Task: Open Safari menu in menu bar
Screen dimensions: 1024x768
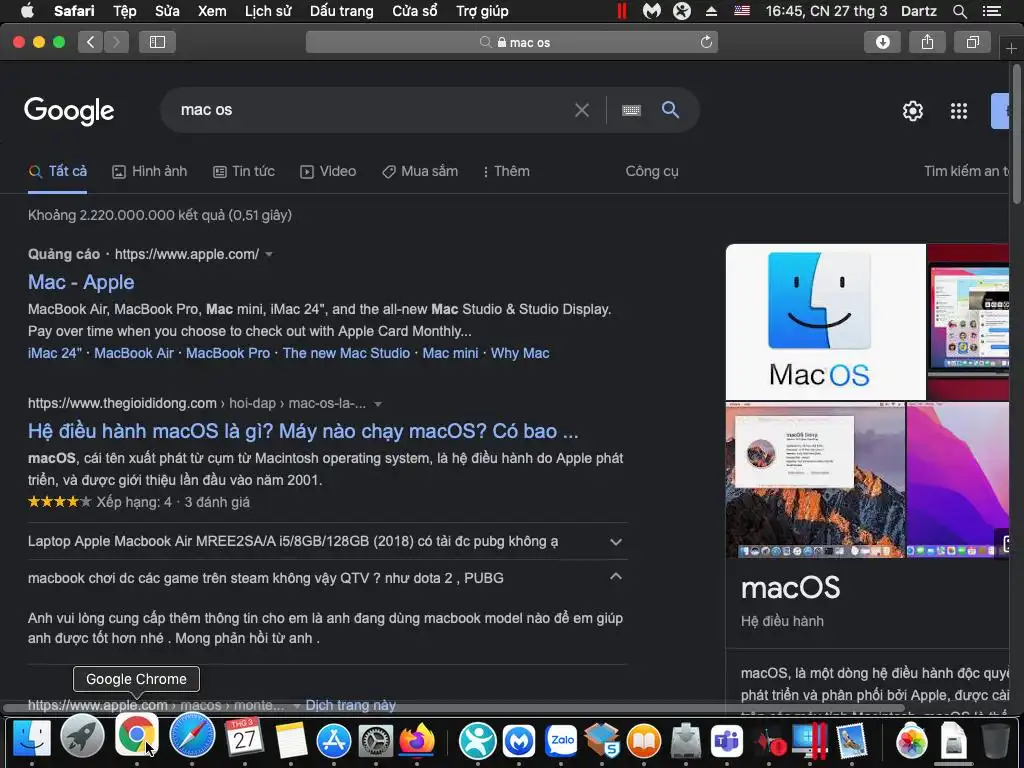Action: [74, 11]
